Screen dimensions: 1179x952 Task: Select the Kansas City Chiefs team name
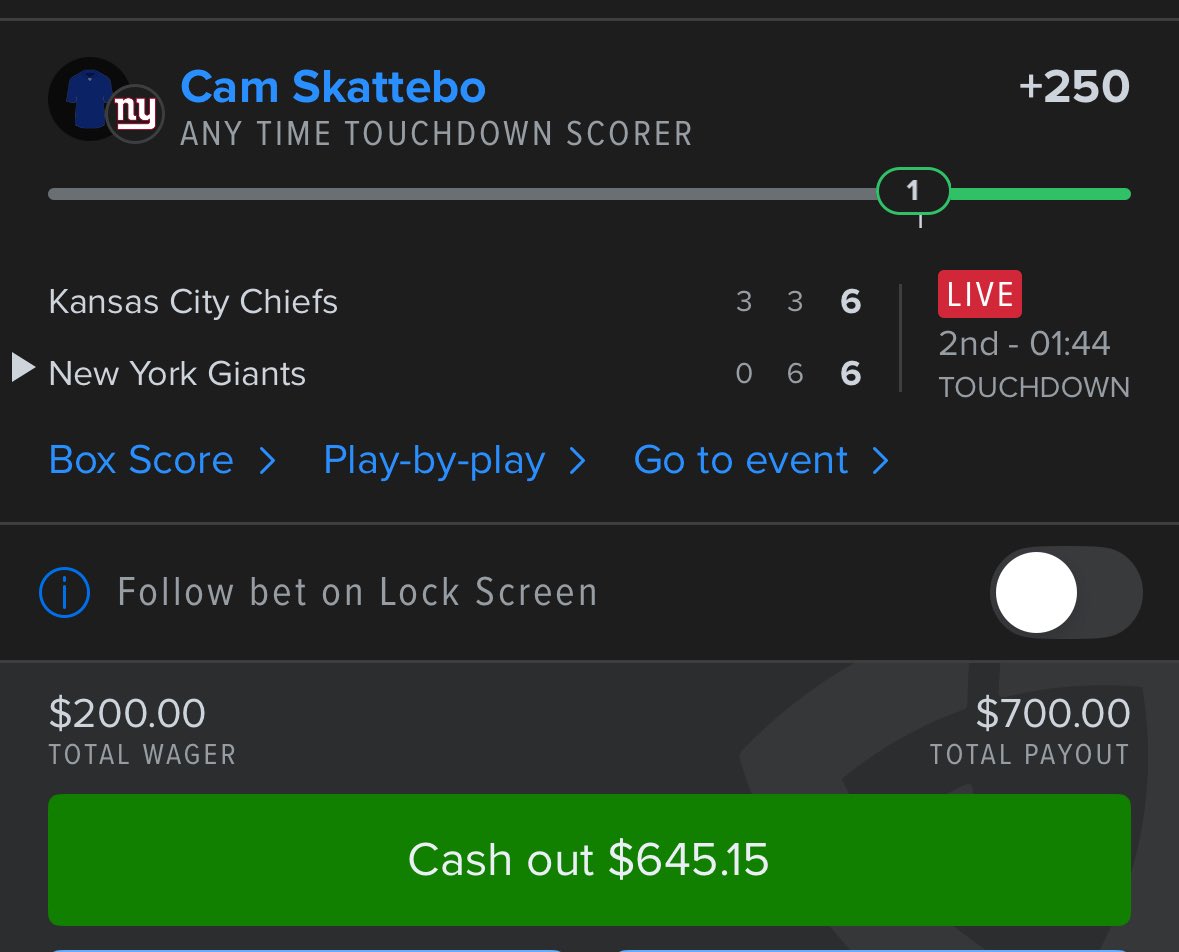(x=193, y=302)
